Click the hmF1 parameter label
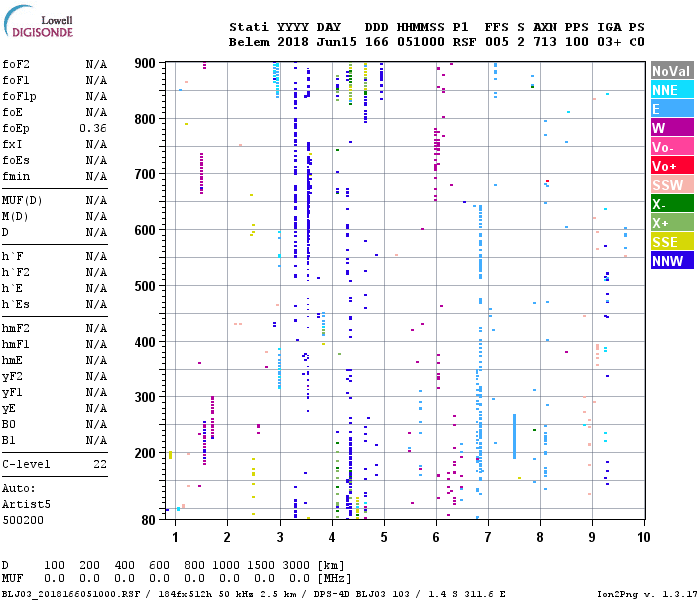The image size is (700, 600). click(x=16, y=345)
